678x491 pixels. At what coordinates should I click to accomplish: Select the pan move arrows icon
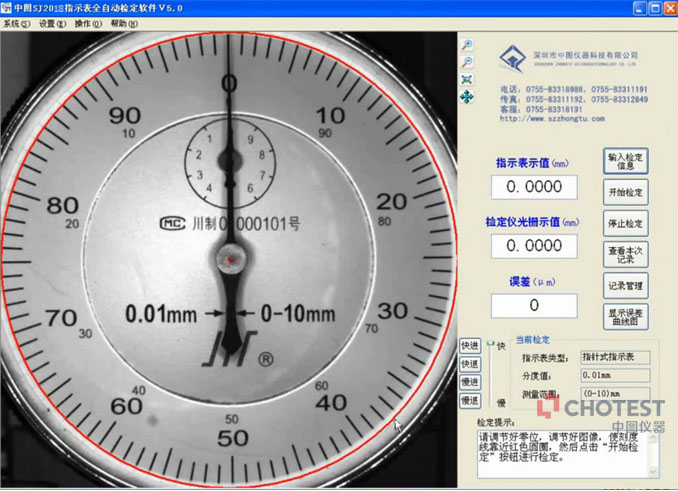pyautogui.click(x=466, y=97)
